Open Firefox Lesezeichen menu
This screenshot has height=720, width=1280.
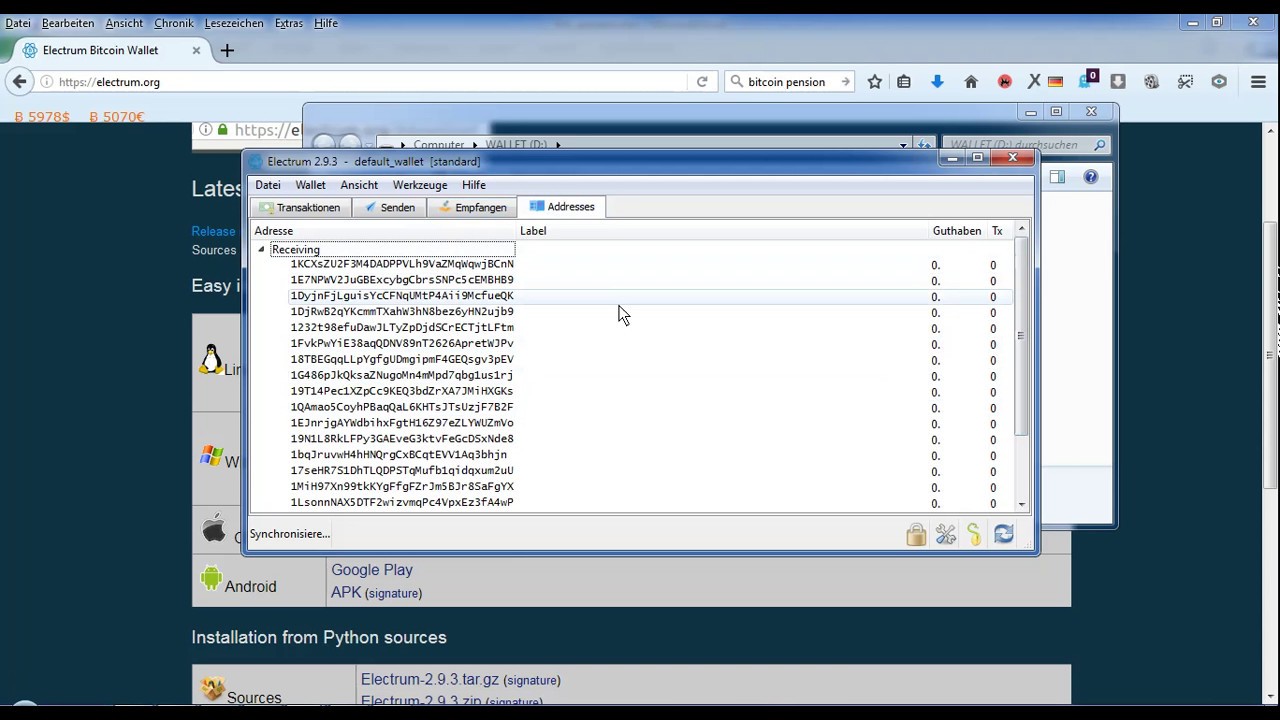[x=234, y=23]
